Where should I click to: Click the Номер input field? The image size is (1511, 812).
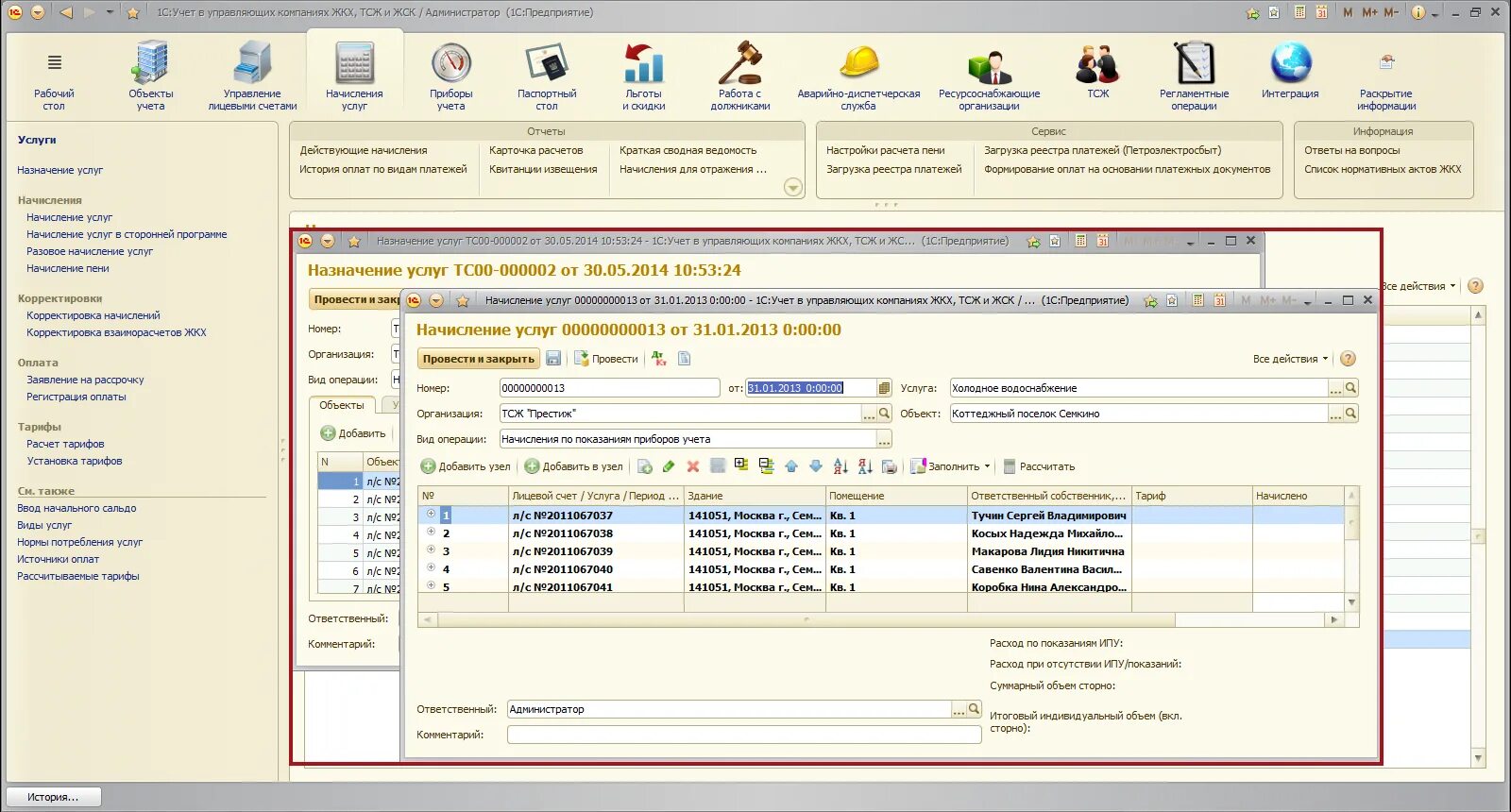tap(609, 388)
